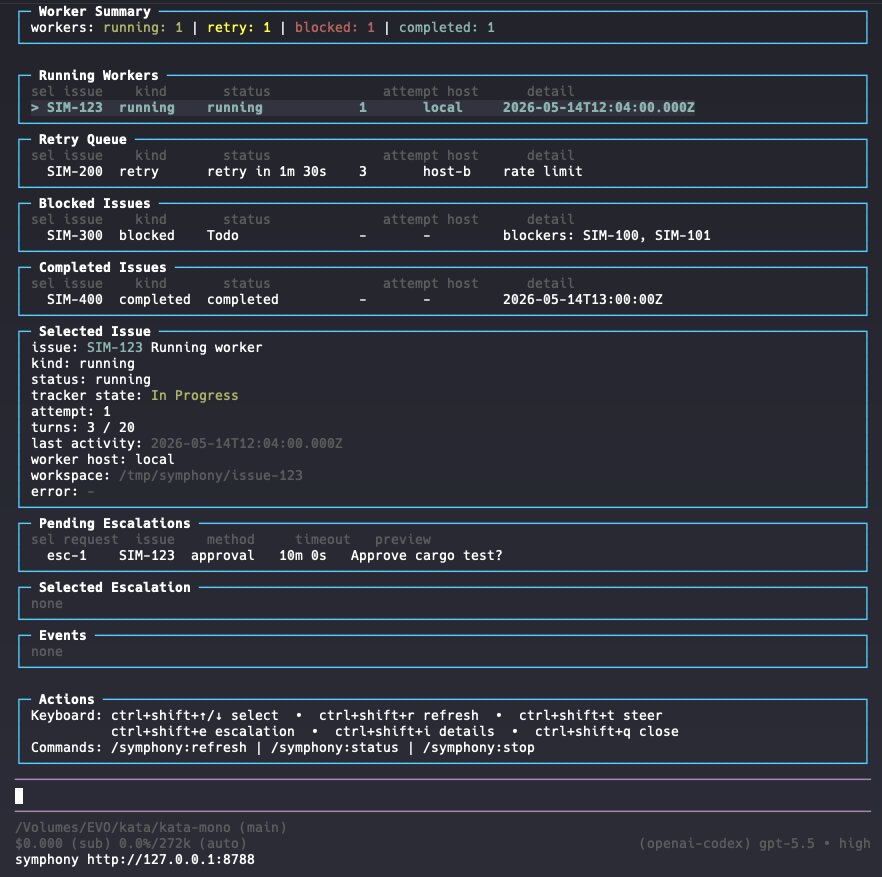Click the 'worker host: local' line

click(x=103, y=460)
